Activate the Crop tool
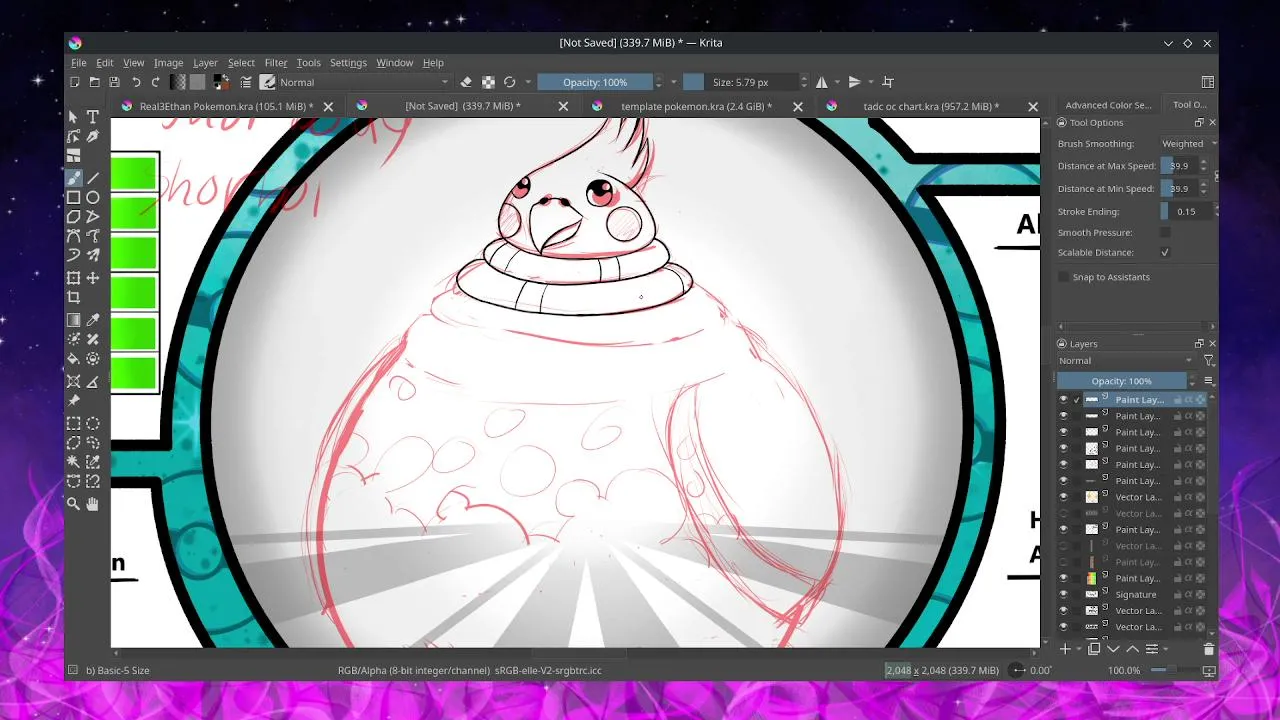Screen dimensions: 1280x720 coord(73,298)
